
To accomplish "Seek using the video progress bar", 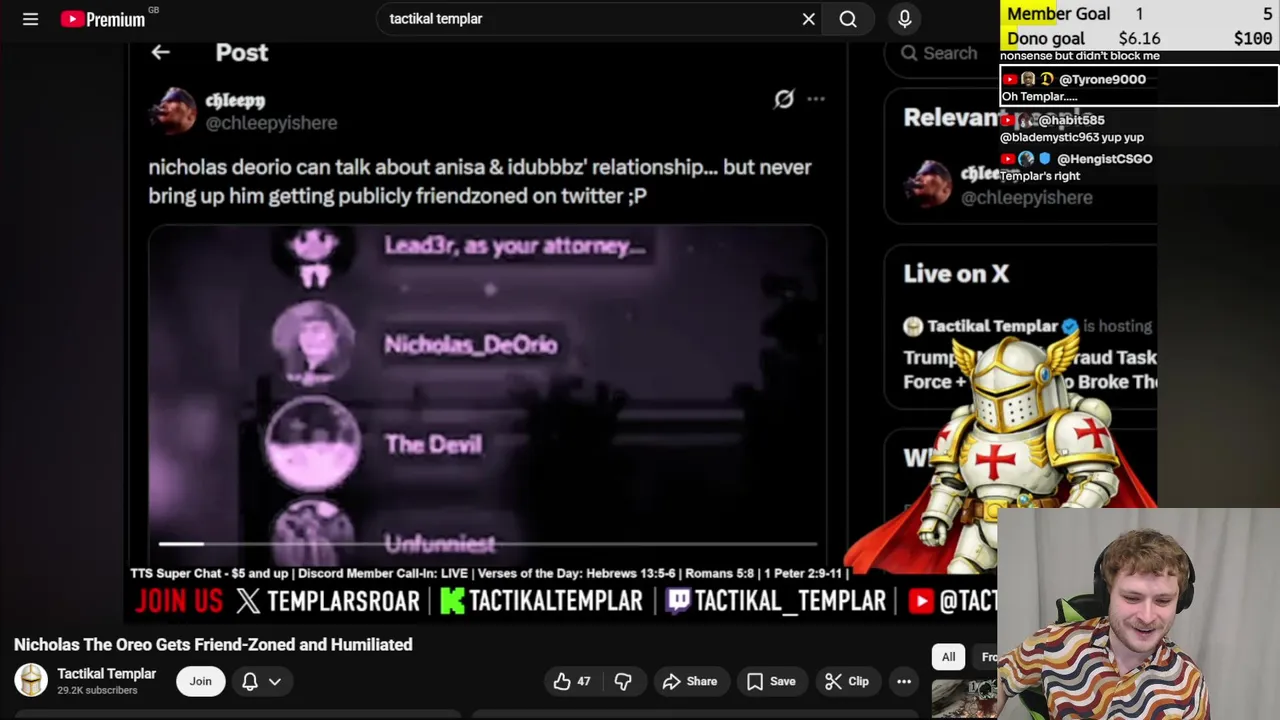I will click(x=488, y=544).
